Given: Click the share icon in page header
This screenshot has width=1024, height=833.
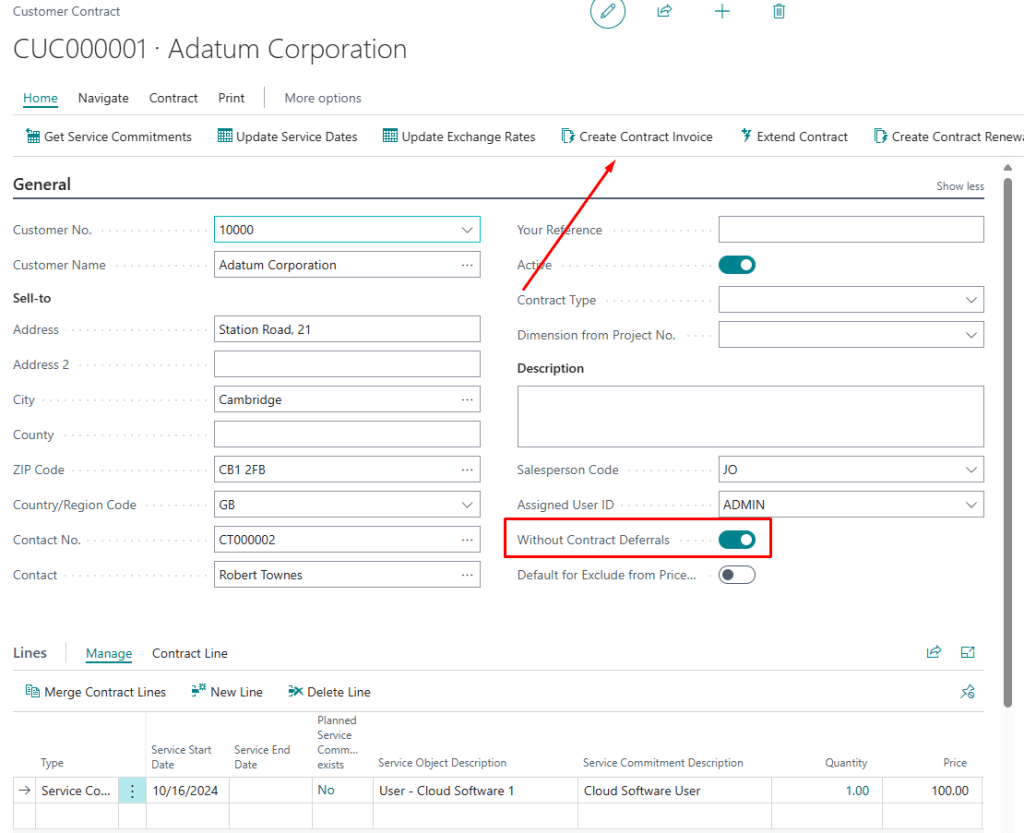Looking at the screenshot, I should point(664,12).
